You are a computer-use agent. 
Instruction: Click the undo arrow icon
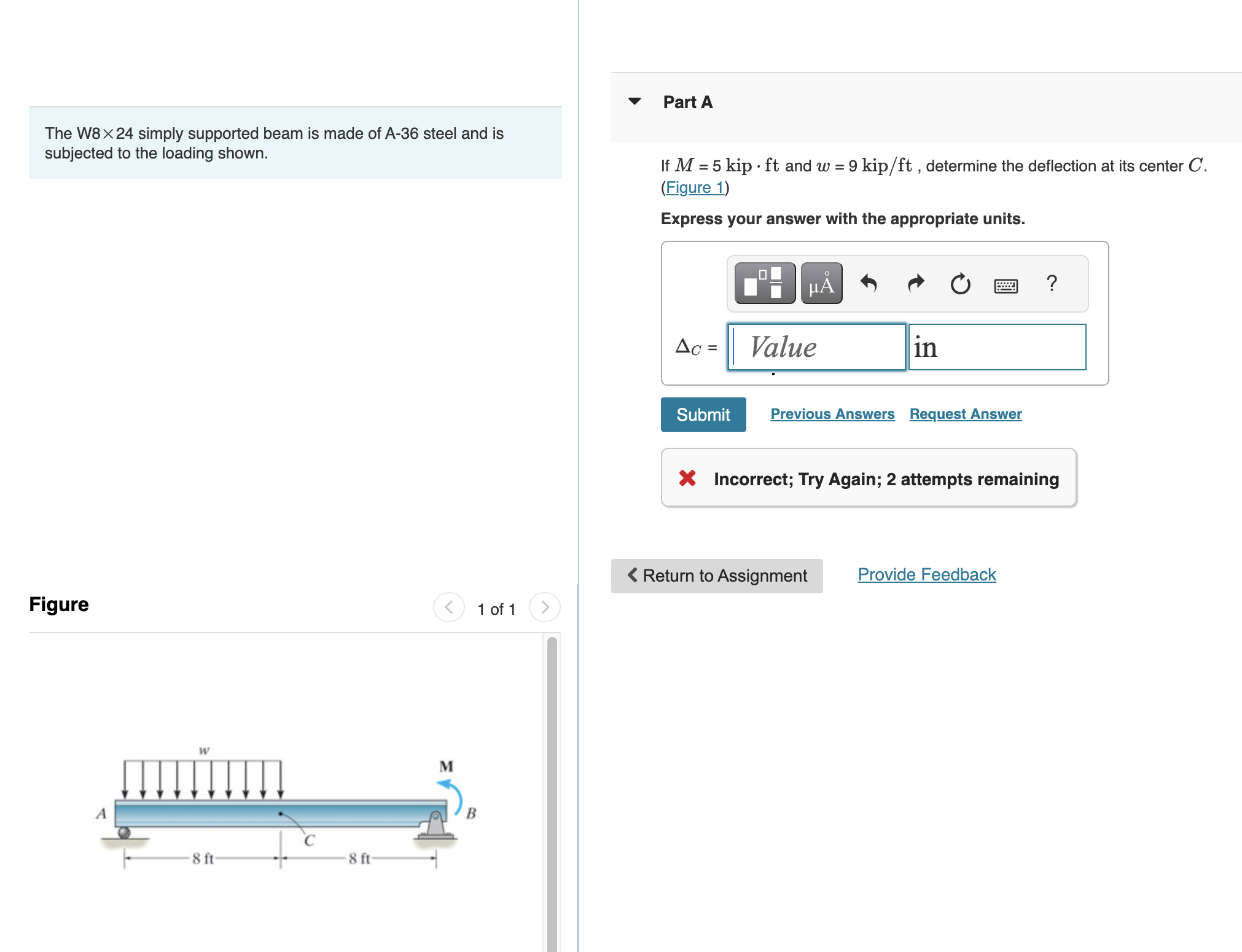869,283
